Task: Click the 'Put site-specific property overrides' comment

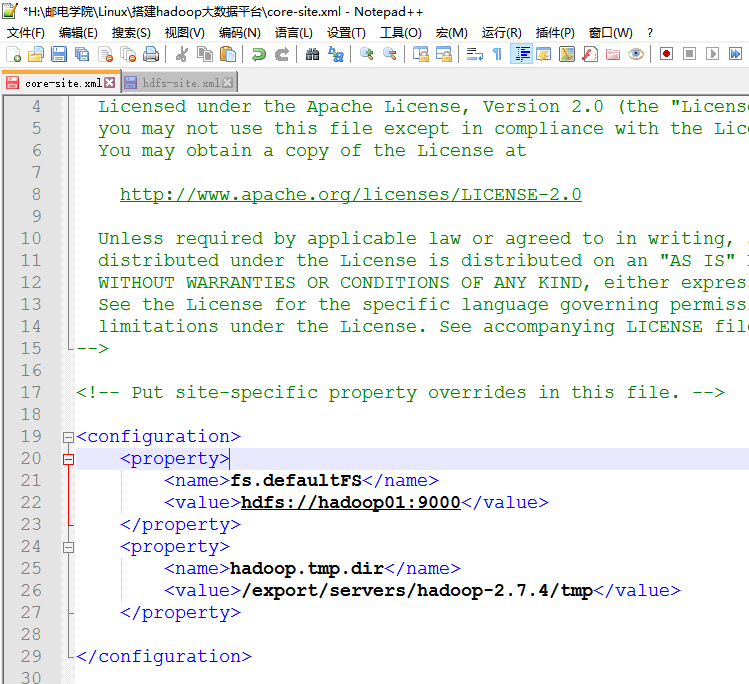Action: click(400, 393)
